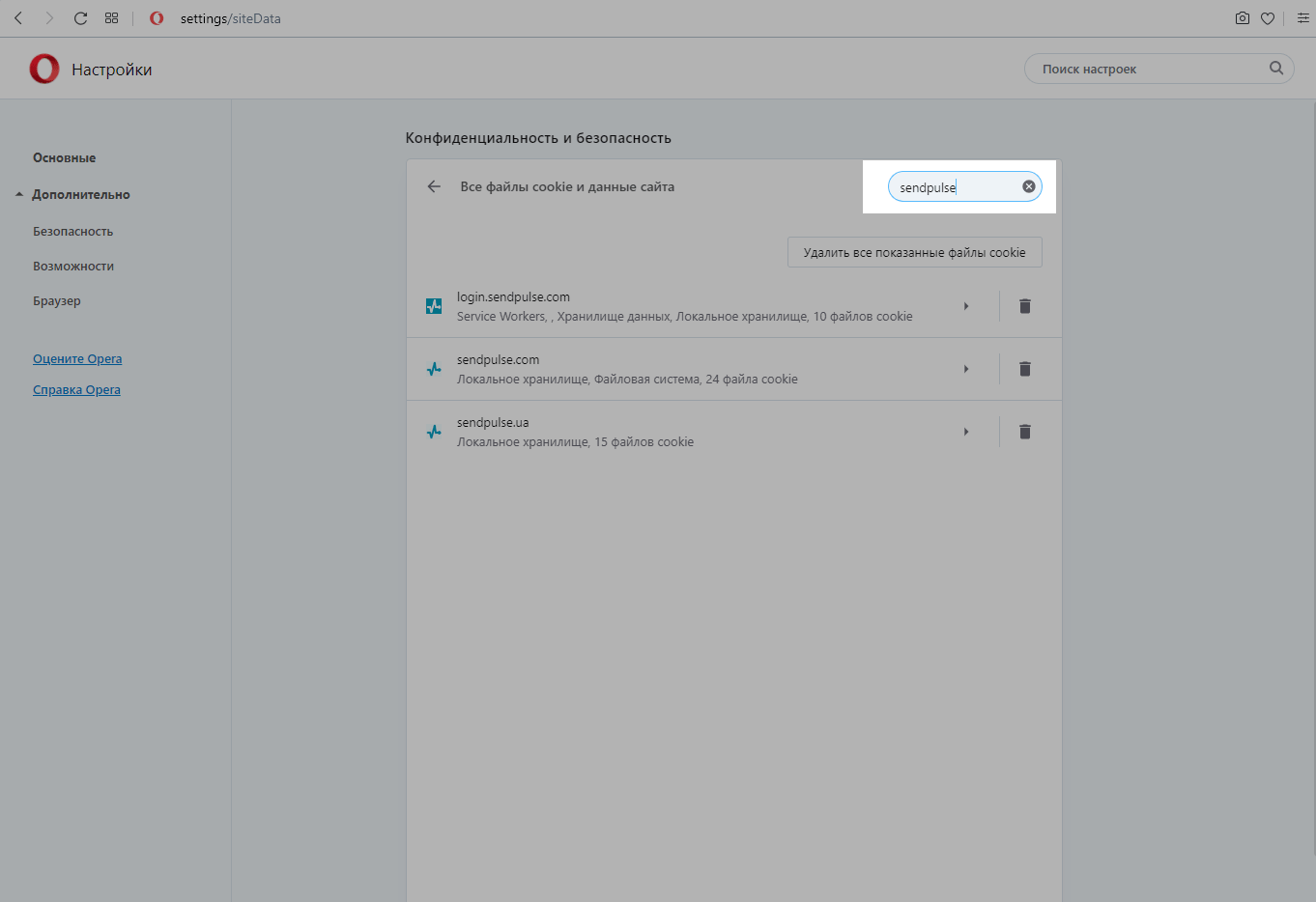Open Easy Setup menu icon
Viewport: 1316px width, 902px height.
coord(1302,18)
